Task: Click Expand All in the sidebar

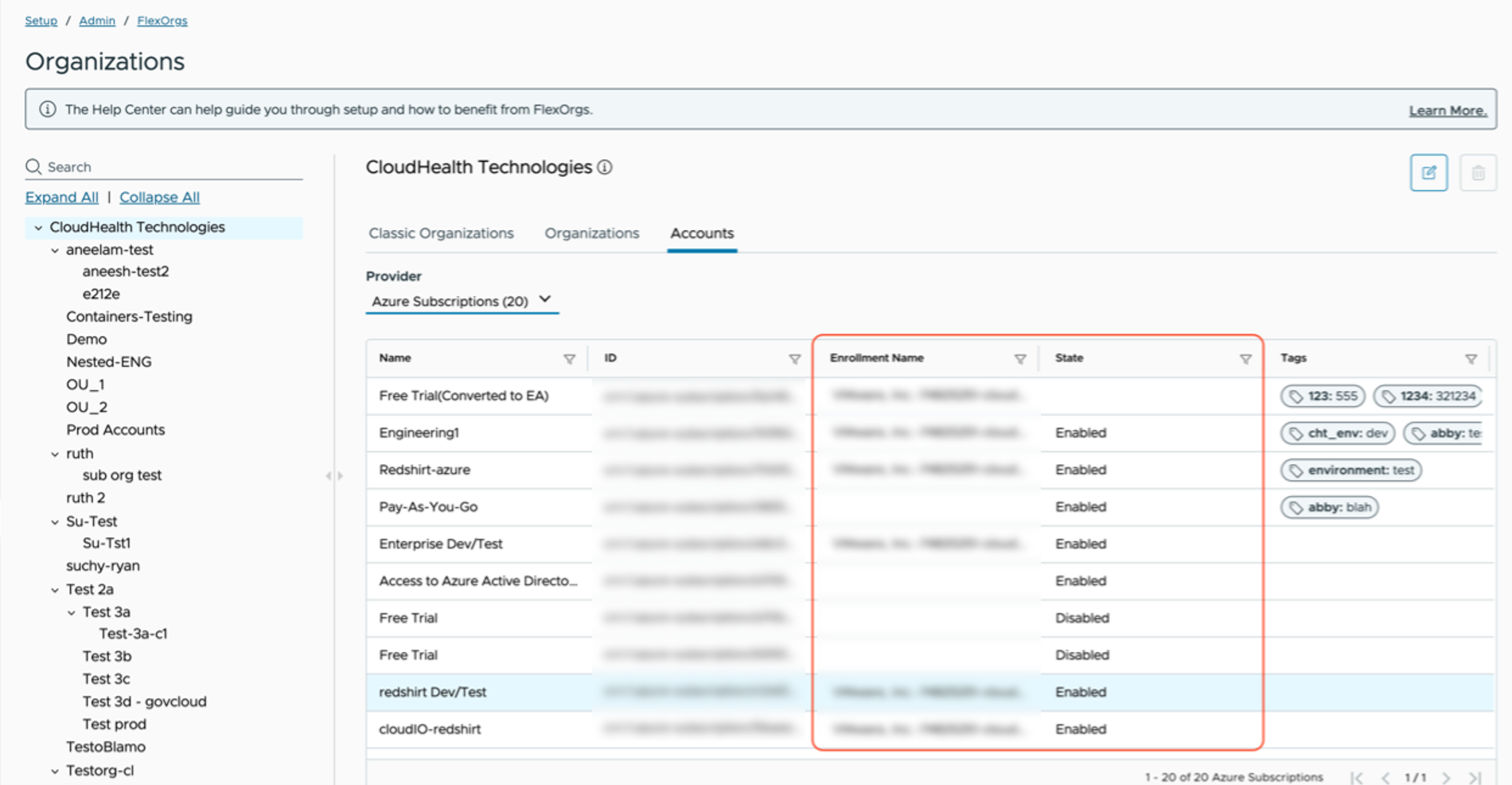Action: pos(62,197)
